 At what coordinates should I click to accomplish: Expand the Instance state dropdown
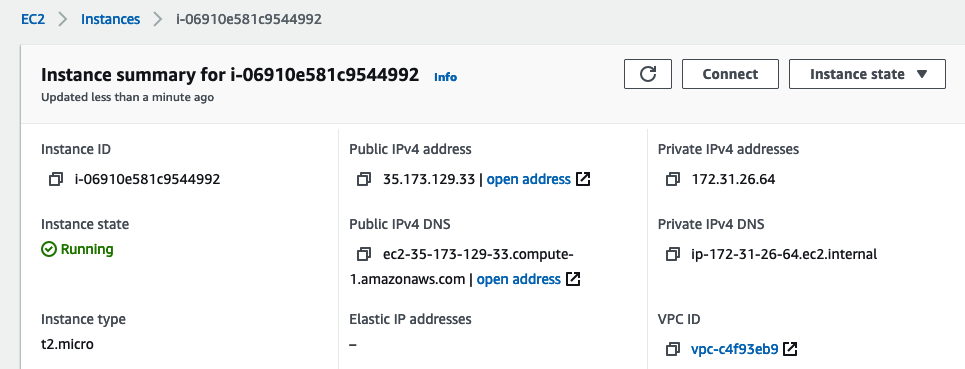coord(867,74)
